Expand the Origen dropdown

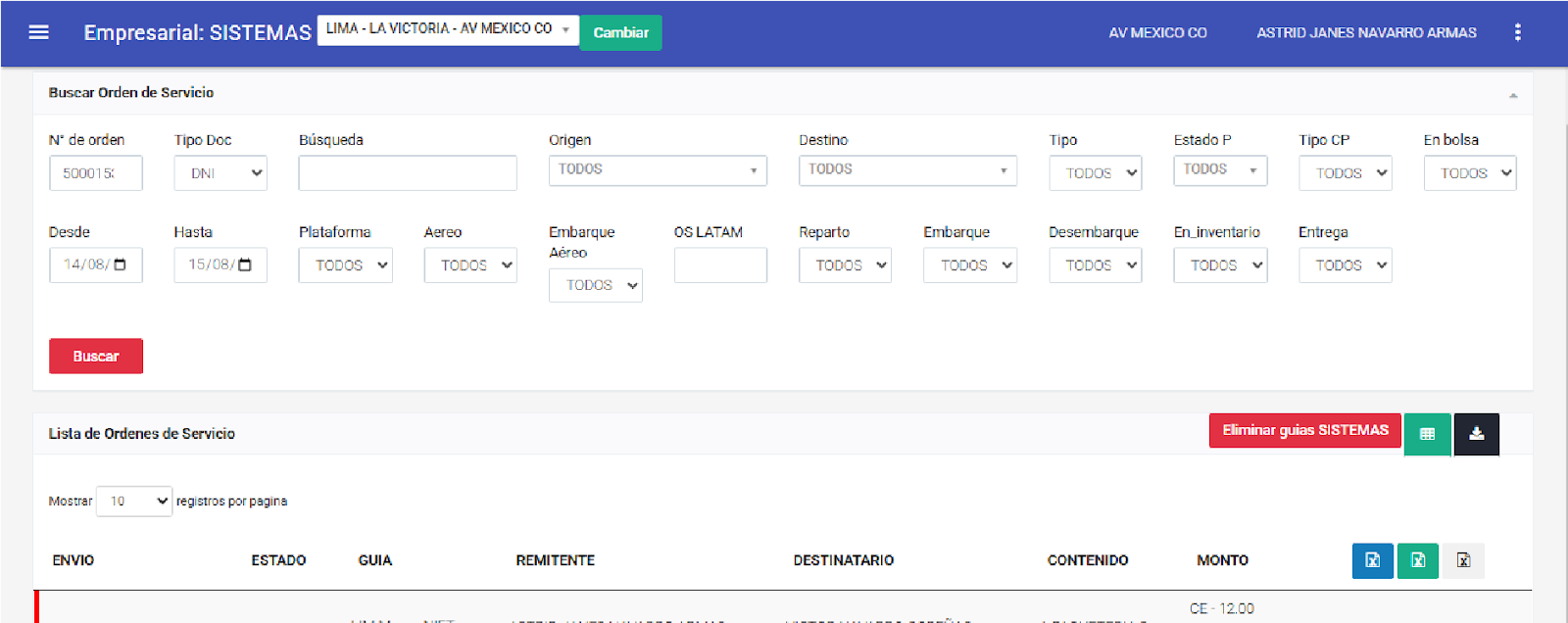(x=658, y=170)
